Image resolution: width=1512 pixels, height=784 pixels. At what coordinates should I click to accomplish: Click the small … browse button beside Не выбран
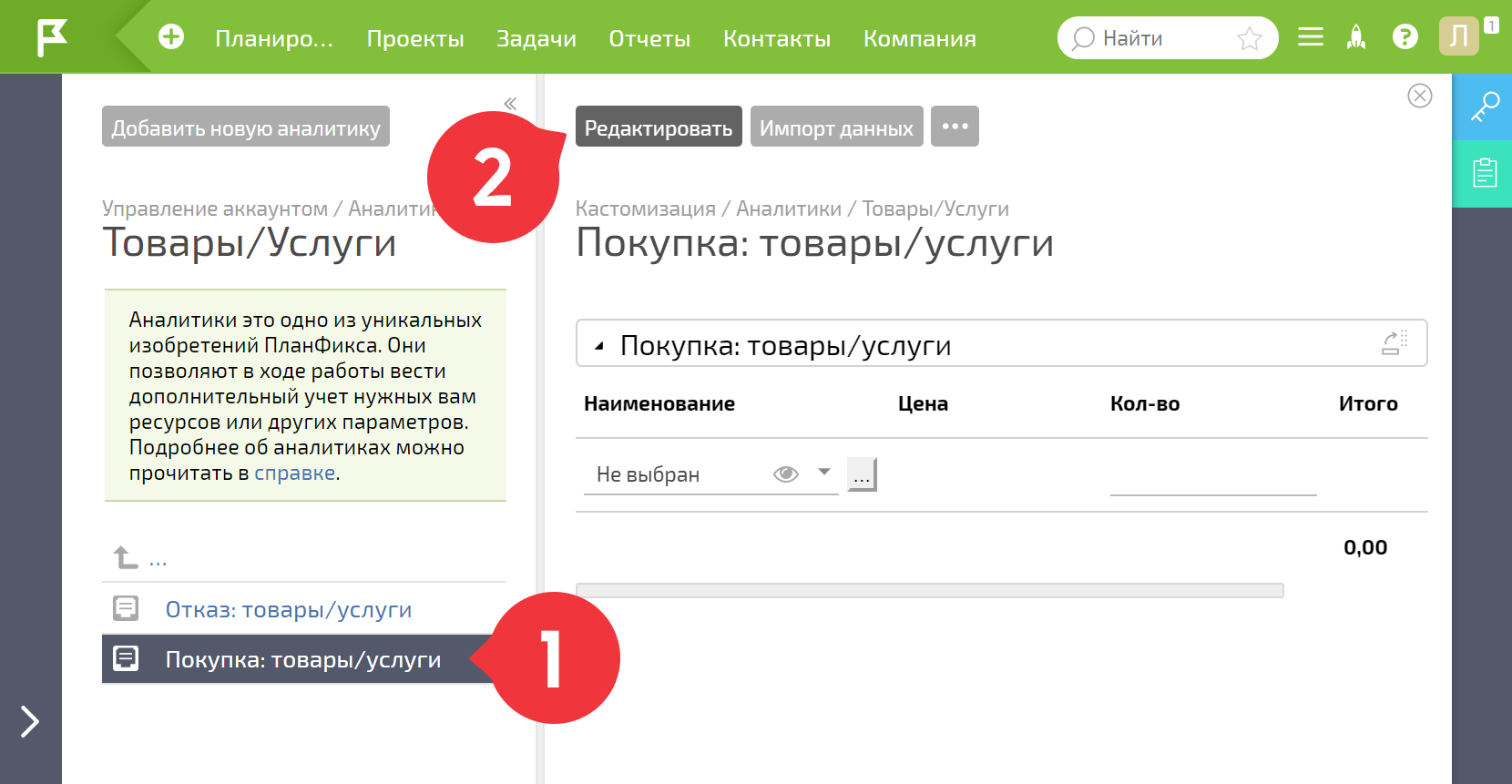862,474
